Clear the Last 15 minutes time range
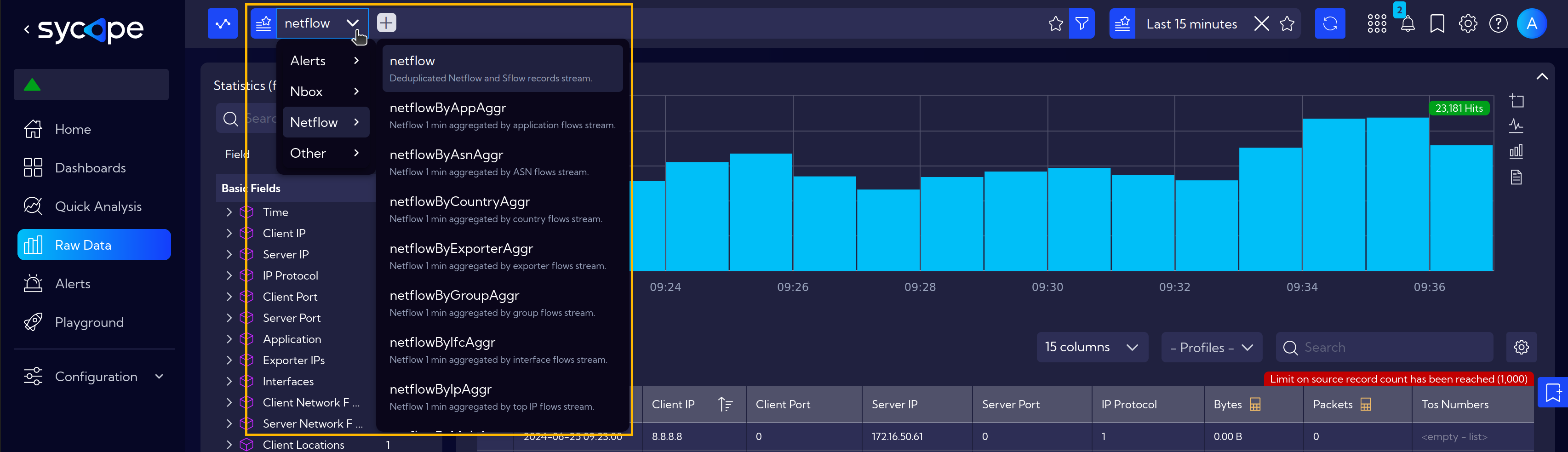1568x452 pixels. [1261, 24]
